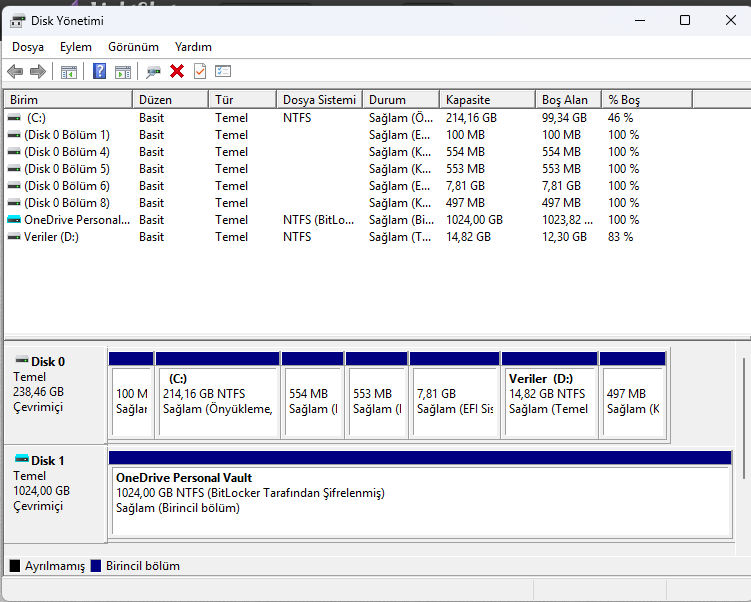Select the (C:) 214,16 GB NTFS partition block
The height and width of the screenshot is (602, 751).
click(x=217, y=395)
